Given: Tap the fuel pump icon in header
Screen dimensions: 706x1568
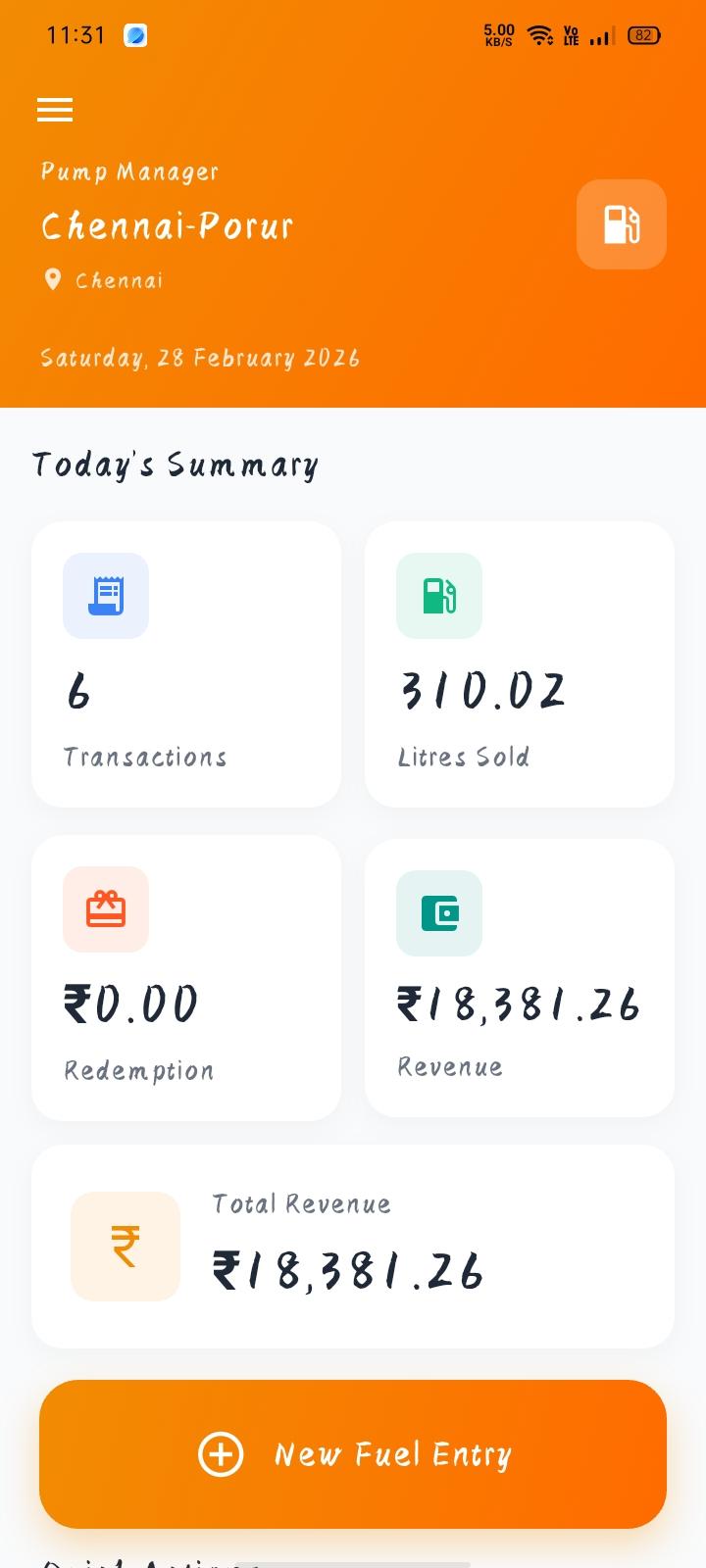Looking at the screenshot, I should [621, 224].
